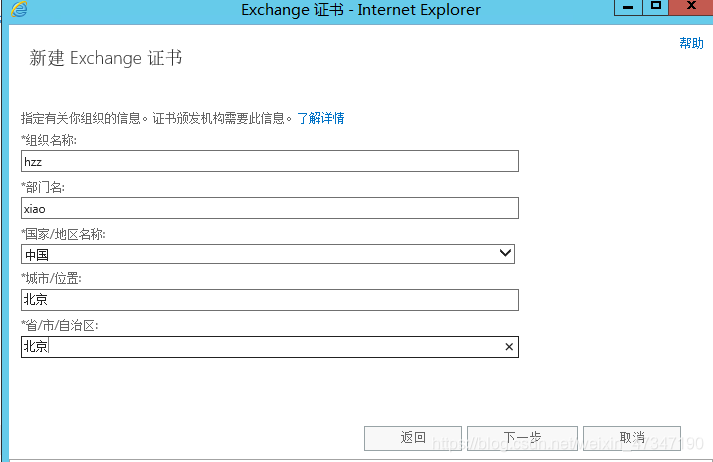
Task: Open the 了解详情 link
Action: pyautogui.click(x=321, y=118)
